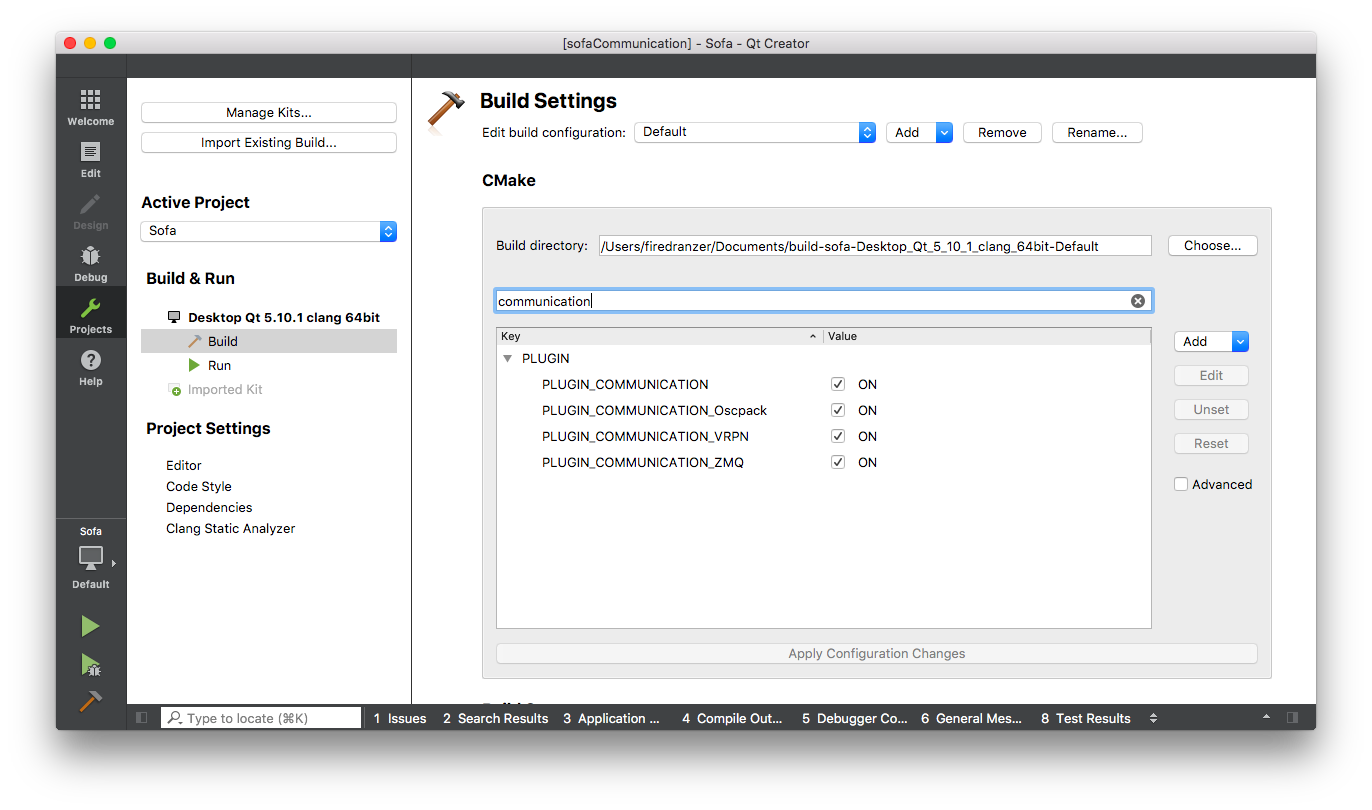Toggle the right sidebar in the status bar
Screen dimensions: 1372x810
(1293, 718)
